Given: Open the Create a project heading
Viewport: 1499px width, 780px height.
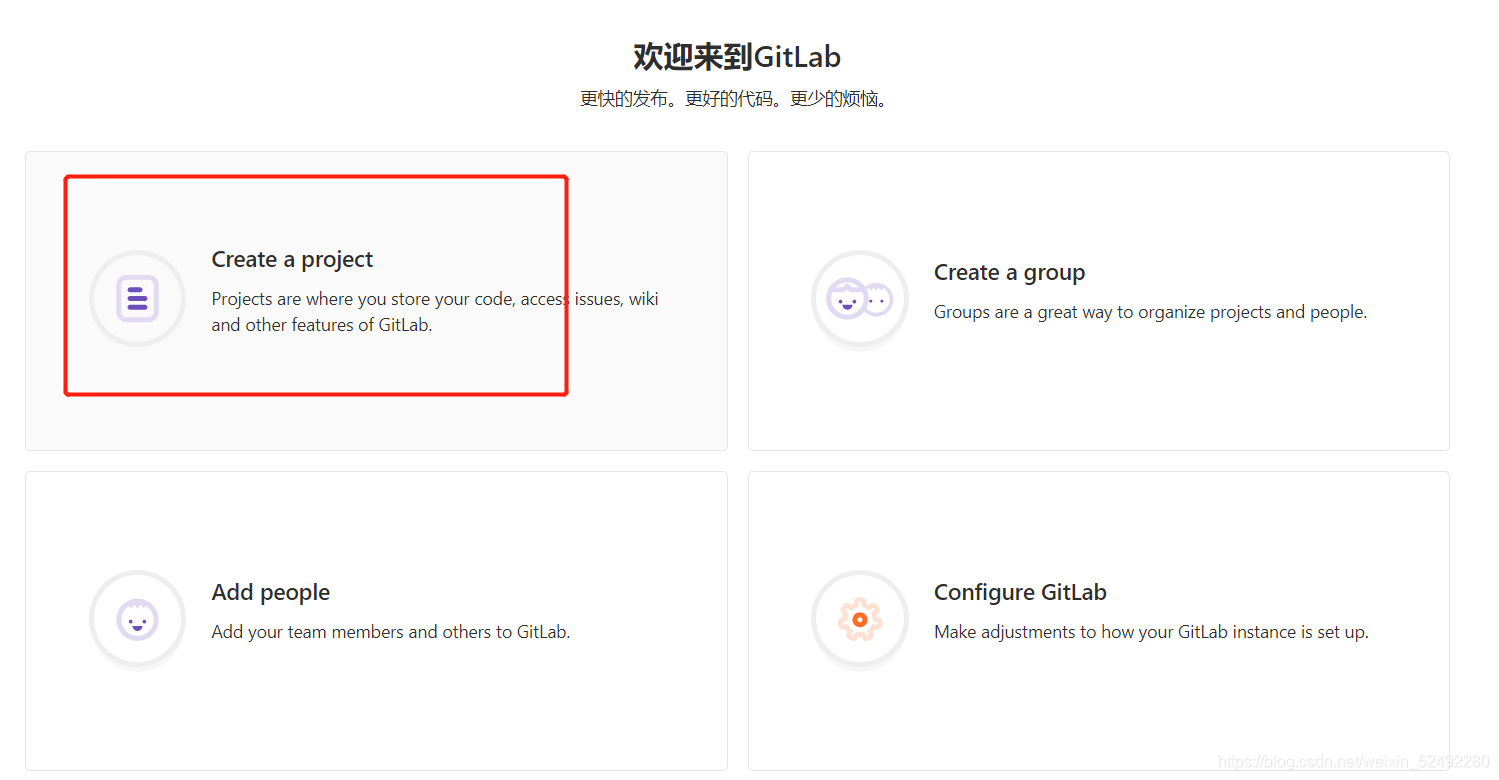Looking at the screenshot, I should coord(292,260).
